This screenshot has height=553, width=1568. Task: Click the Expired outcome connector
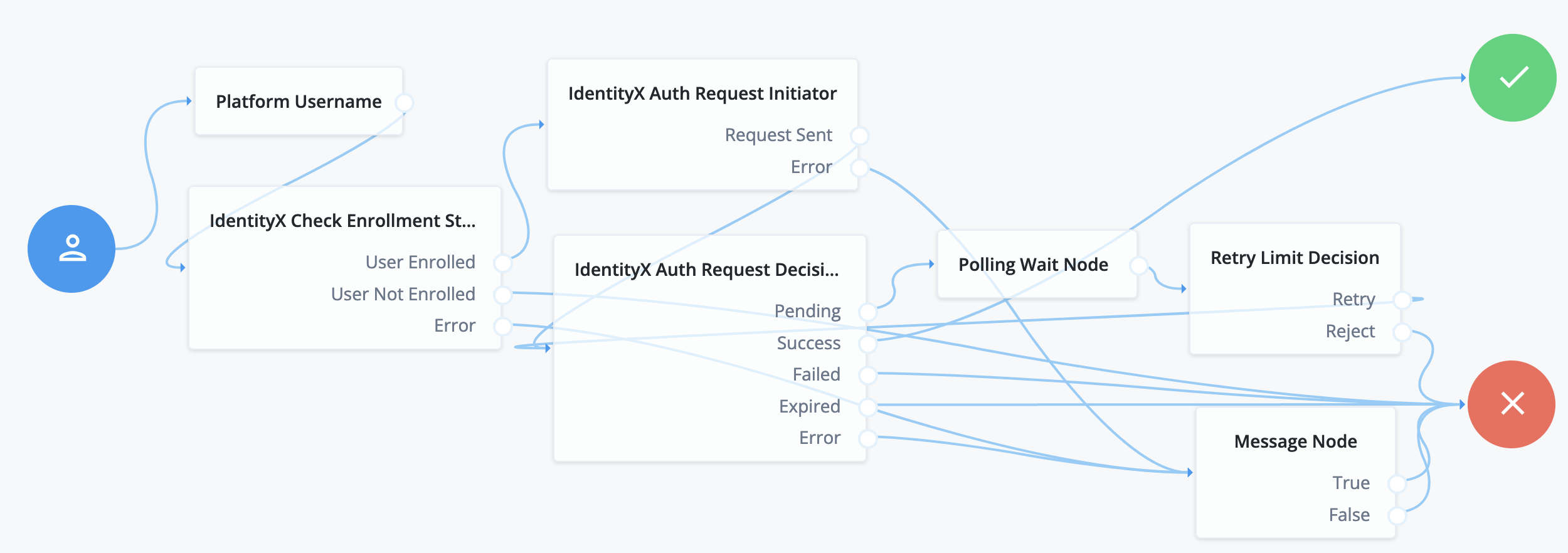pos(867,407)
